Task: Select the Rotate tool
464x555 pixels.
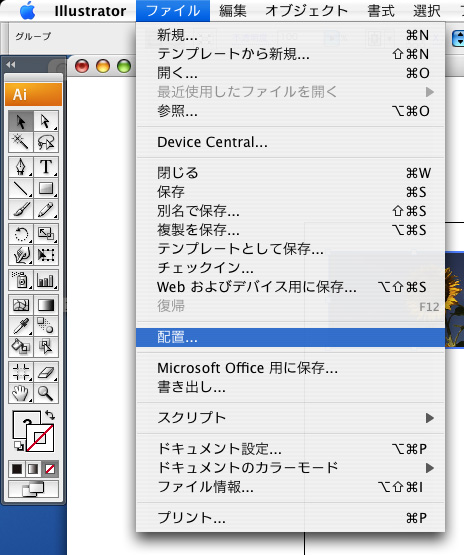Action: pyautogui.click(x=21, y=234)
